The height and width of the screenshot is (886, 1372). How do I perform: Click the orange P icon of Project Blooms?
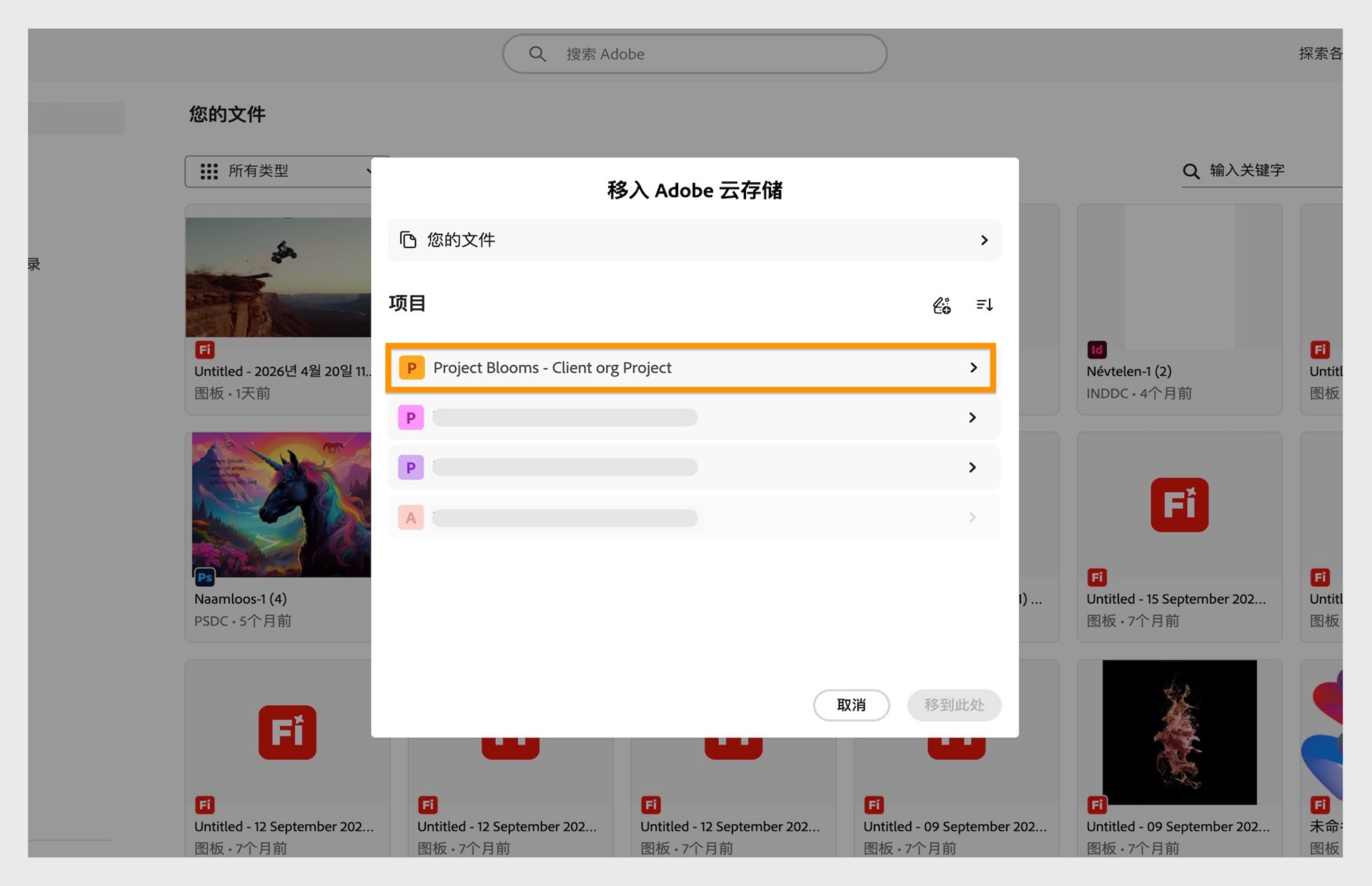412,368
